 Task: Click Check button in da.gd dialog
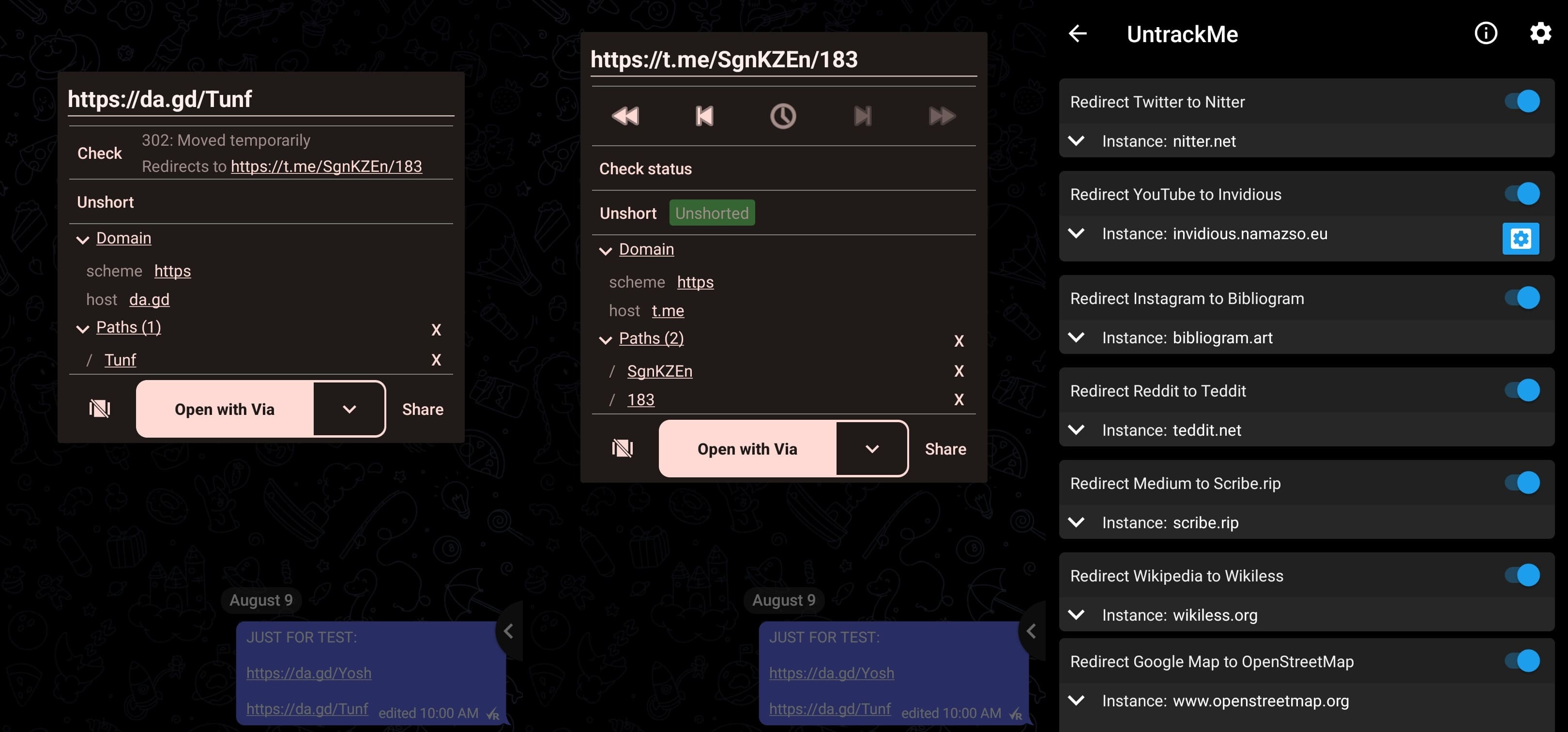[99, 153]
